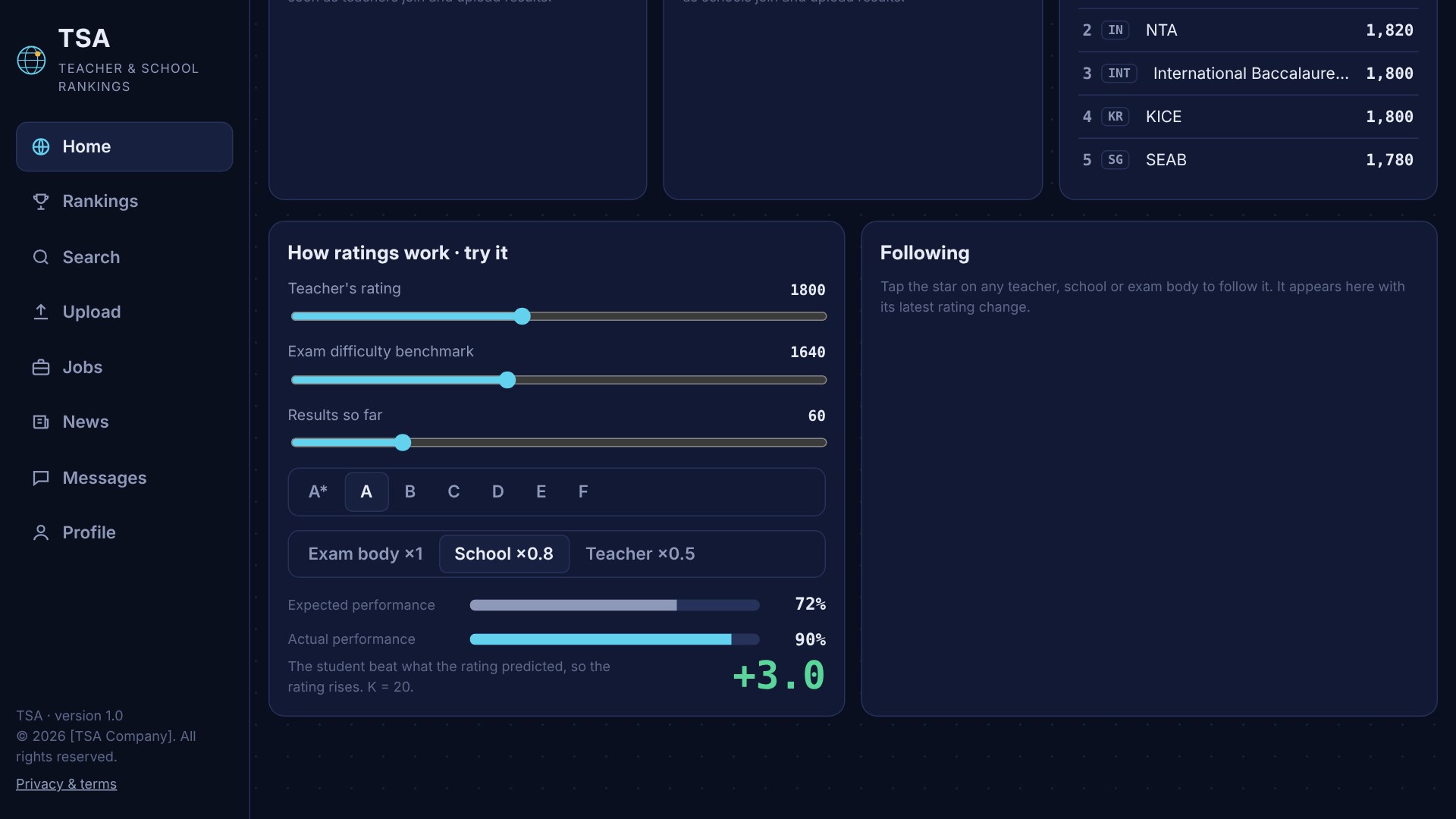Screen dimensions: 1456x819
Task: Click the SG country badge
Action: click(x=1115, y=160)
